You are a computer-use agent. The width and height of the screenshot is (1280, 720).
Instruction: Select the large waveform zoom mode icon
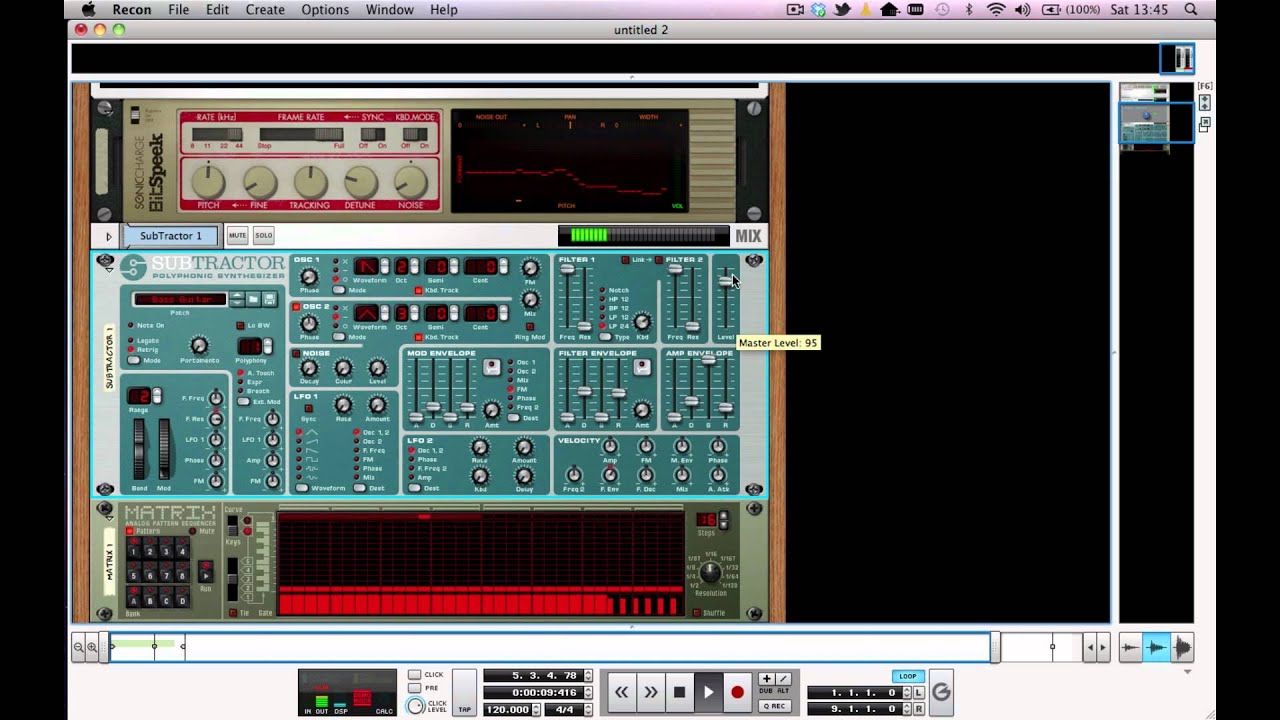click(1182, 648)
